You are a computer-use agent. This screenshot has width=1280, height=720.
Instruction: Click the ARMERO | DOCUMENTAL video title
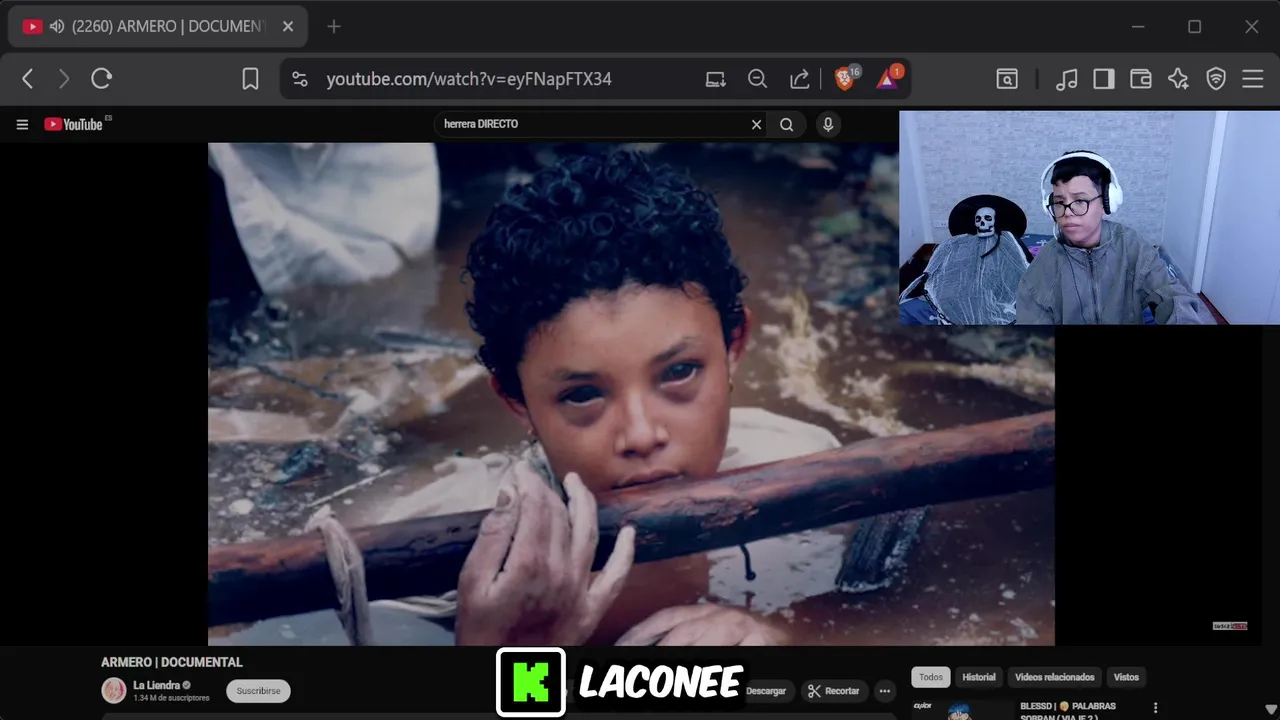tap(172, 662)
